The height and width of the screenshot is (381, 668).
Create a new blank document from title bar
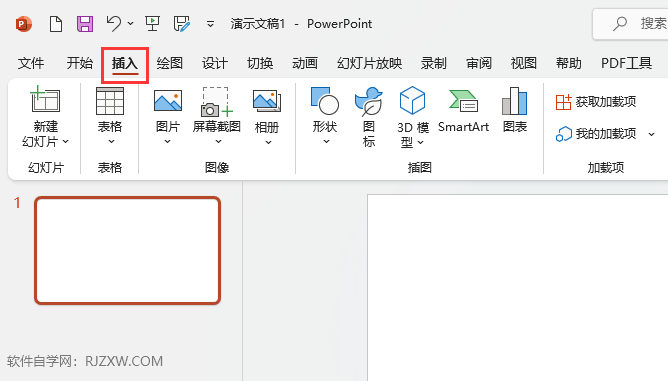click(56, 24)
